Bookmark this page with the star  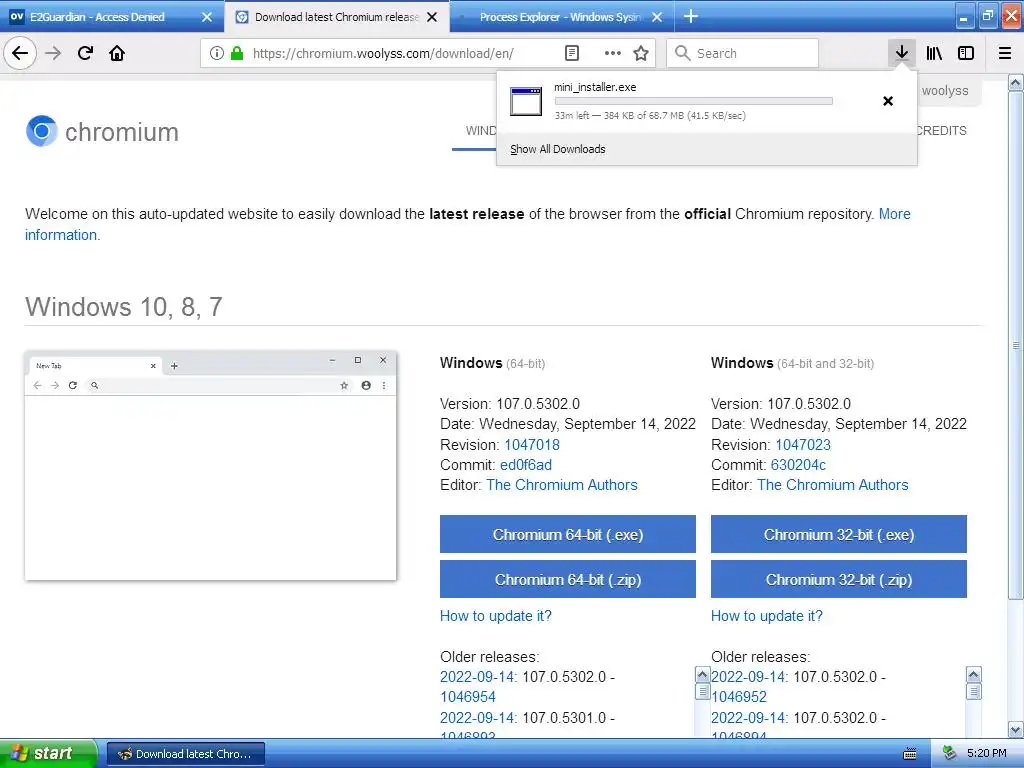pyautogui.click(x=641, y=54)
